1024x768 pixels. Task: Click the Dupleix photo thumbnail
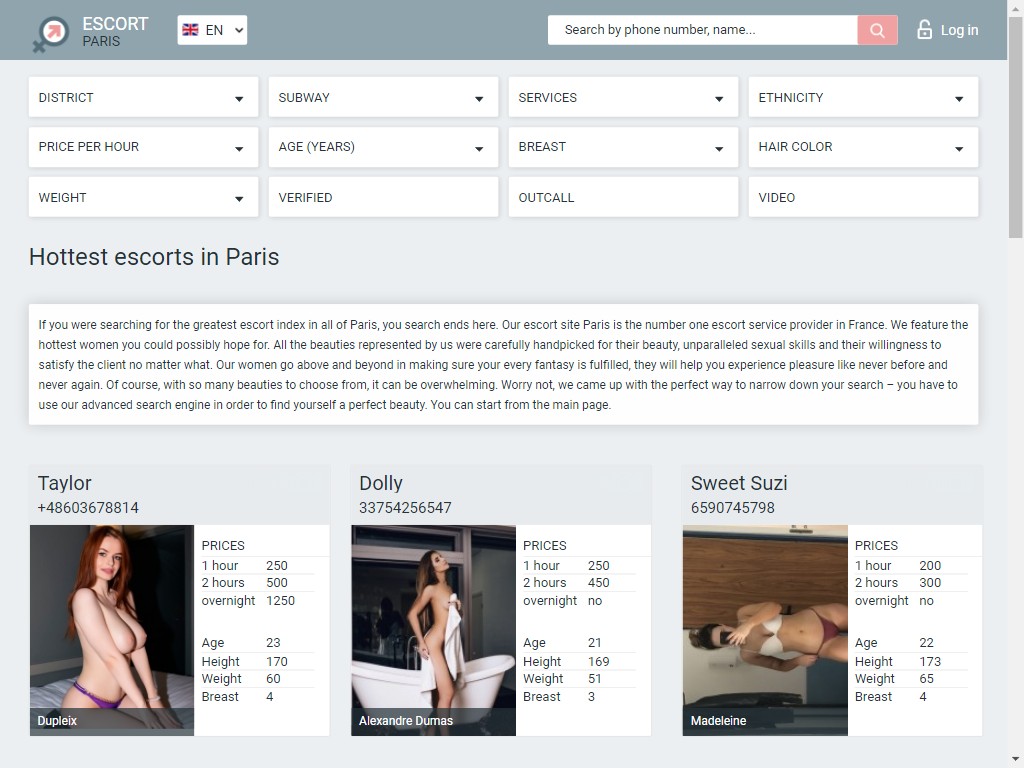112,630
